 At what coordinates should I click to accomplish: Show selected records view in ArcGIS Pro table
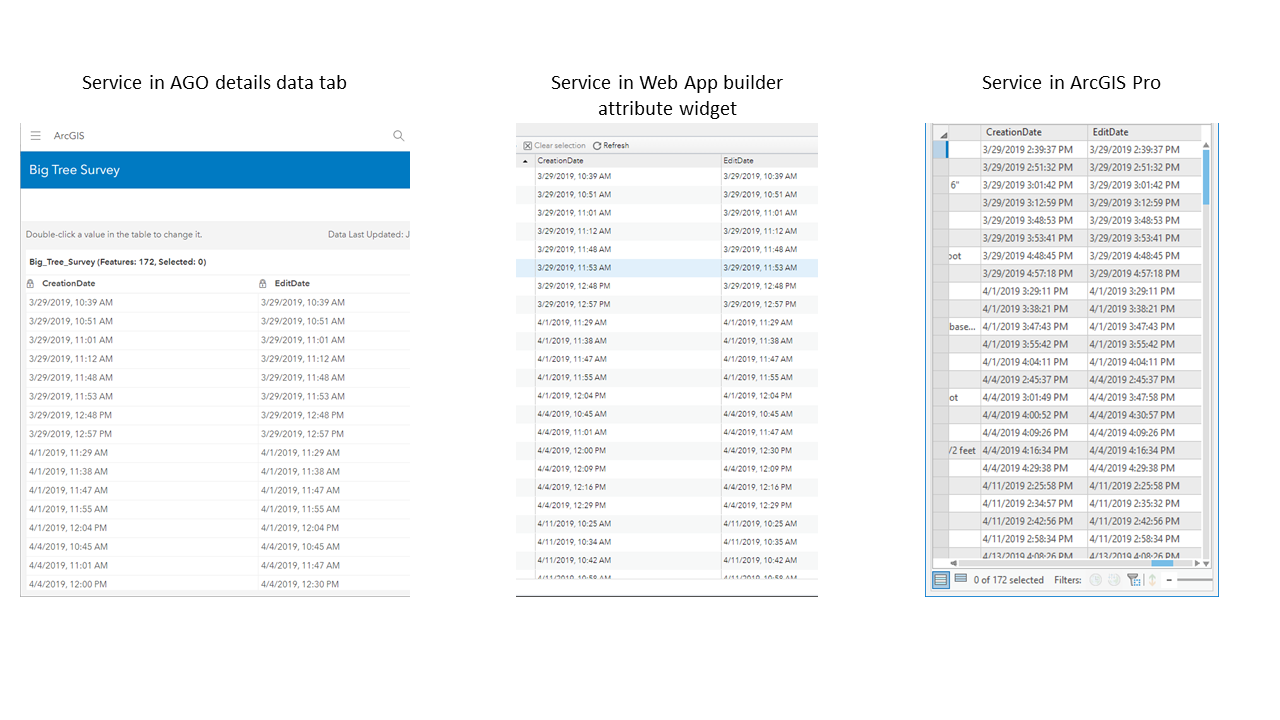(961, 578)
